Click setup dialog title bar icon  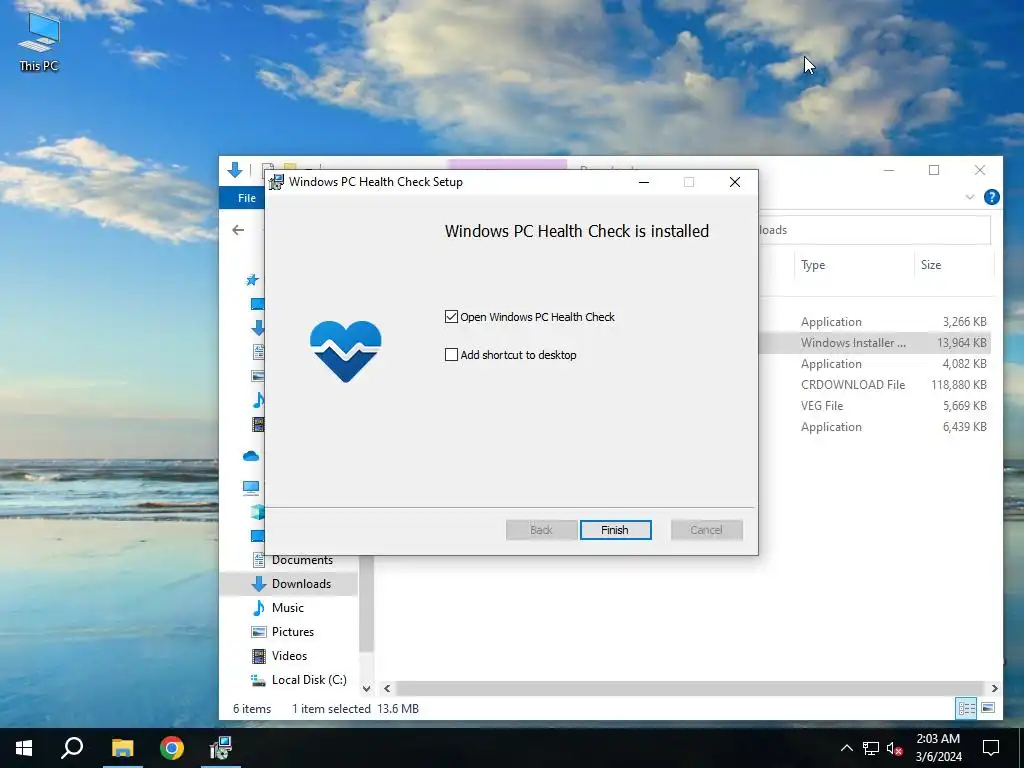[277, 182]
